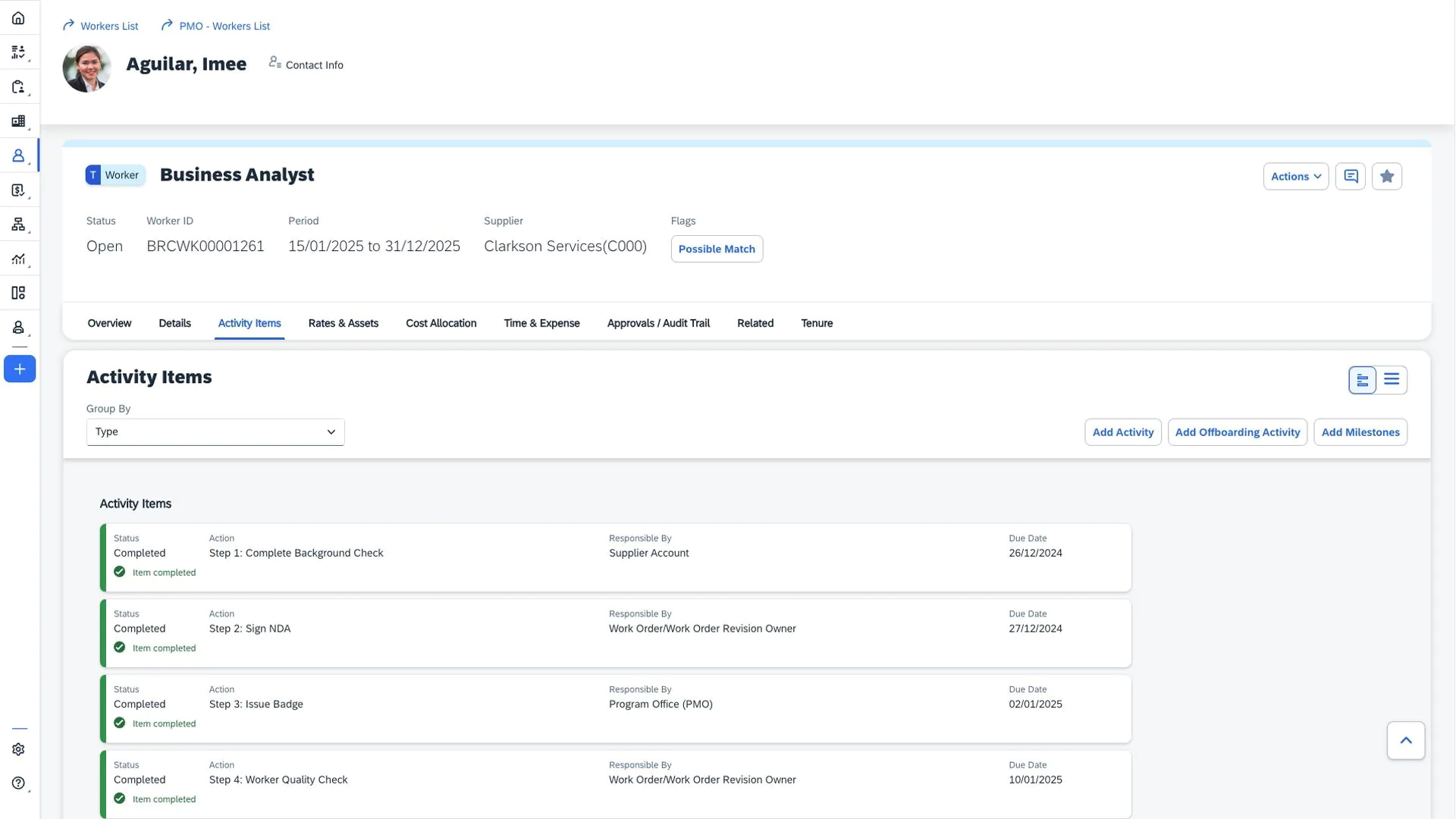Image resolution: width=1456 pixels, height=819 pixels.
Task: Click the Home icon in sidebar
Action: (18, 18)
